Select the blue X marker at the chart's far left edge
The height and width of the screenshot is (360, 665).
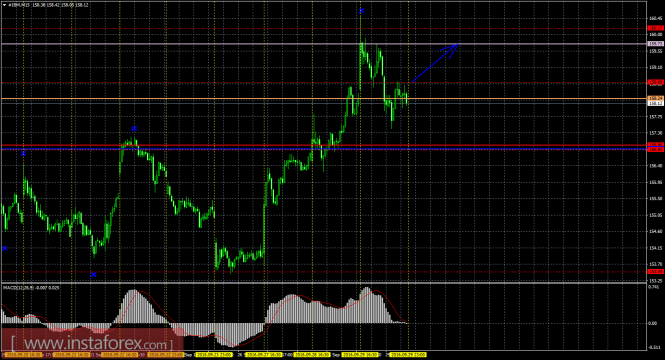5,248
